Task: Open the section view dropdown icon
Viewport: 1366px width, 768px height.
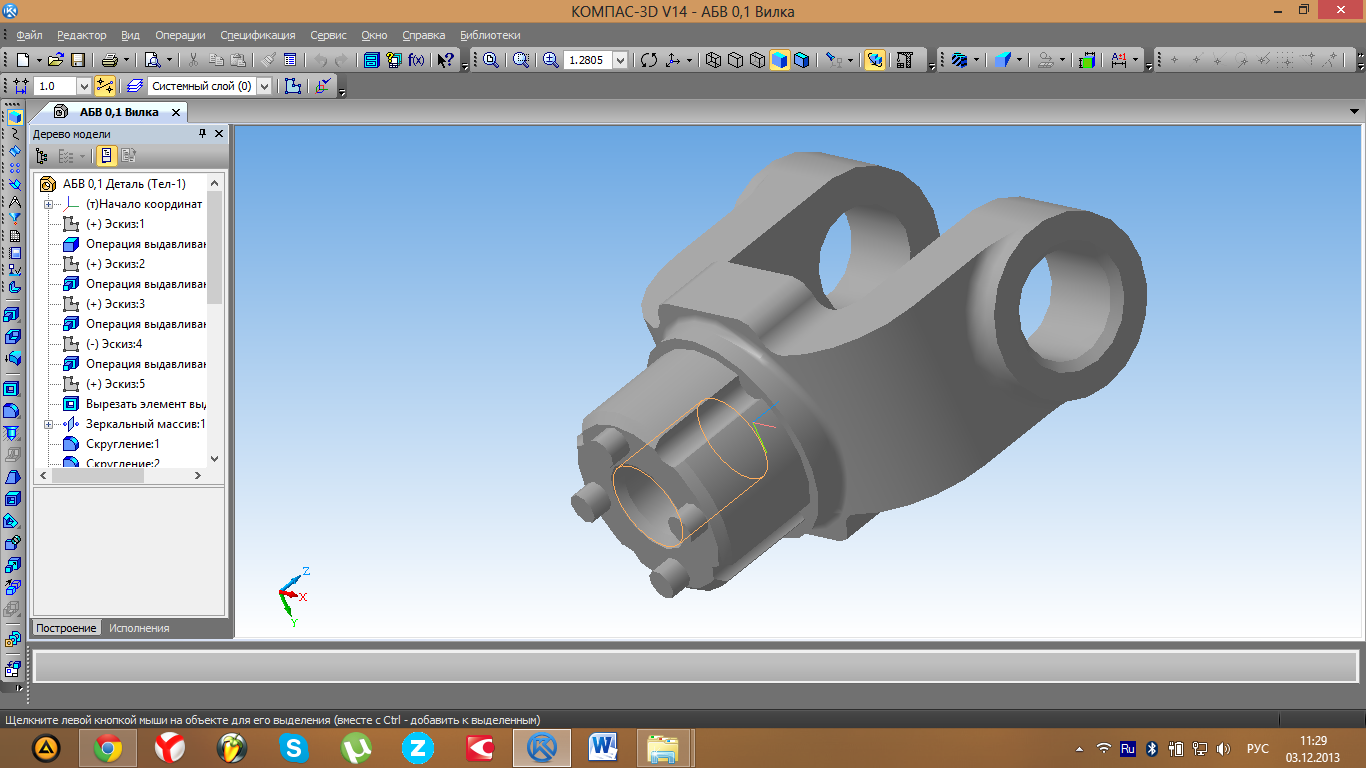Action: point(959,60)
